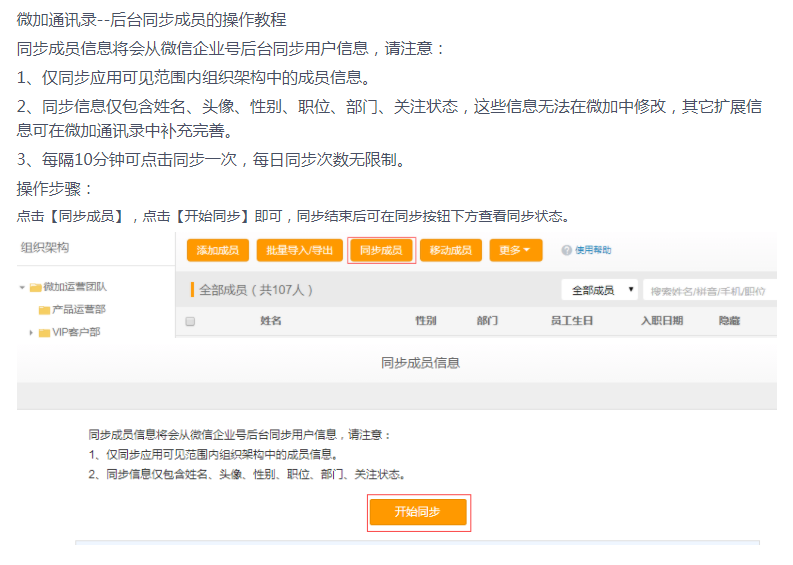Open the 使用帮助 link
Image resolution: width=793 pixels, height=565 pixels.
click(x=593, y=250)
